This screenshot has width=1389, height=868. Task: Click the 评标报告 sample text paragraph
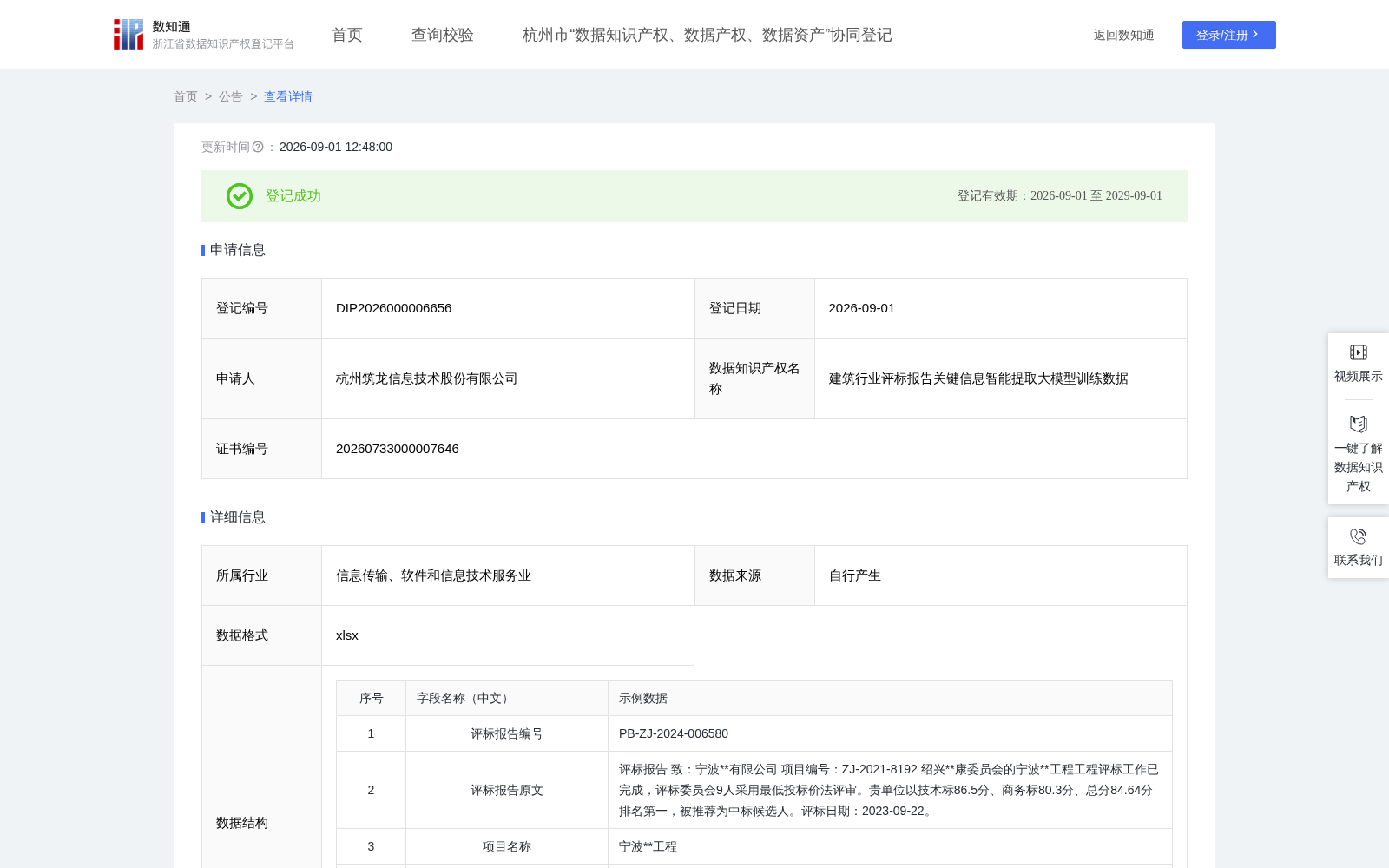(889, 790)
